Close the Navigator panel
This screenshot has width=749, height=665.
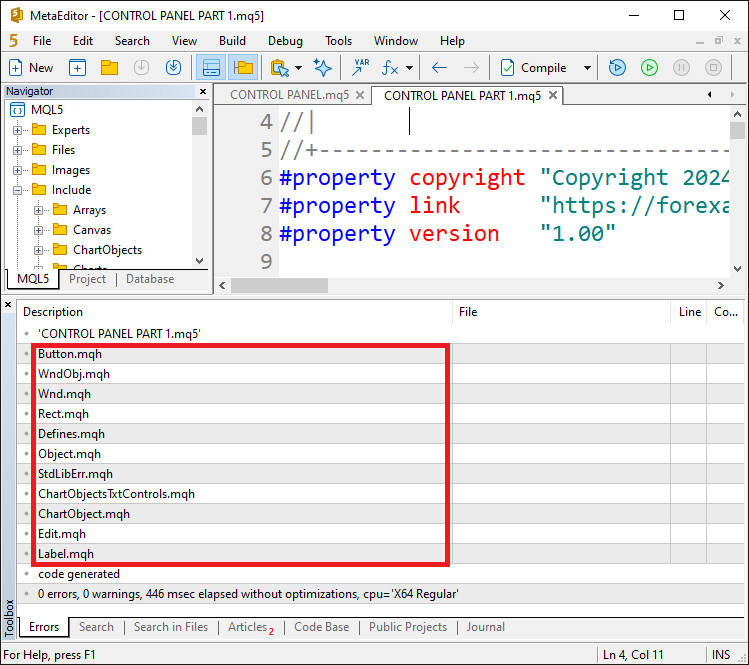pos(203,91)
